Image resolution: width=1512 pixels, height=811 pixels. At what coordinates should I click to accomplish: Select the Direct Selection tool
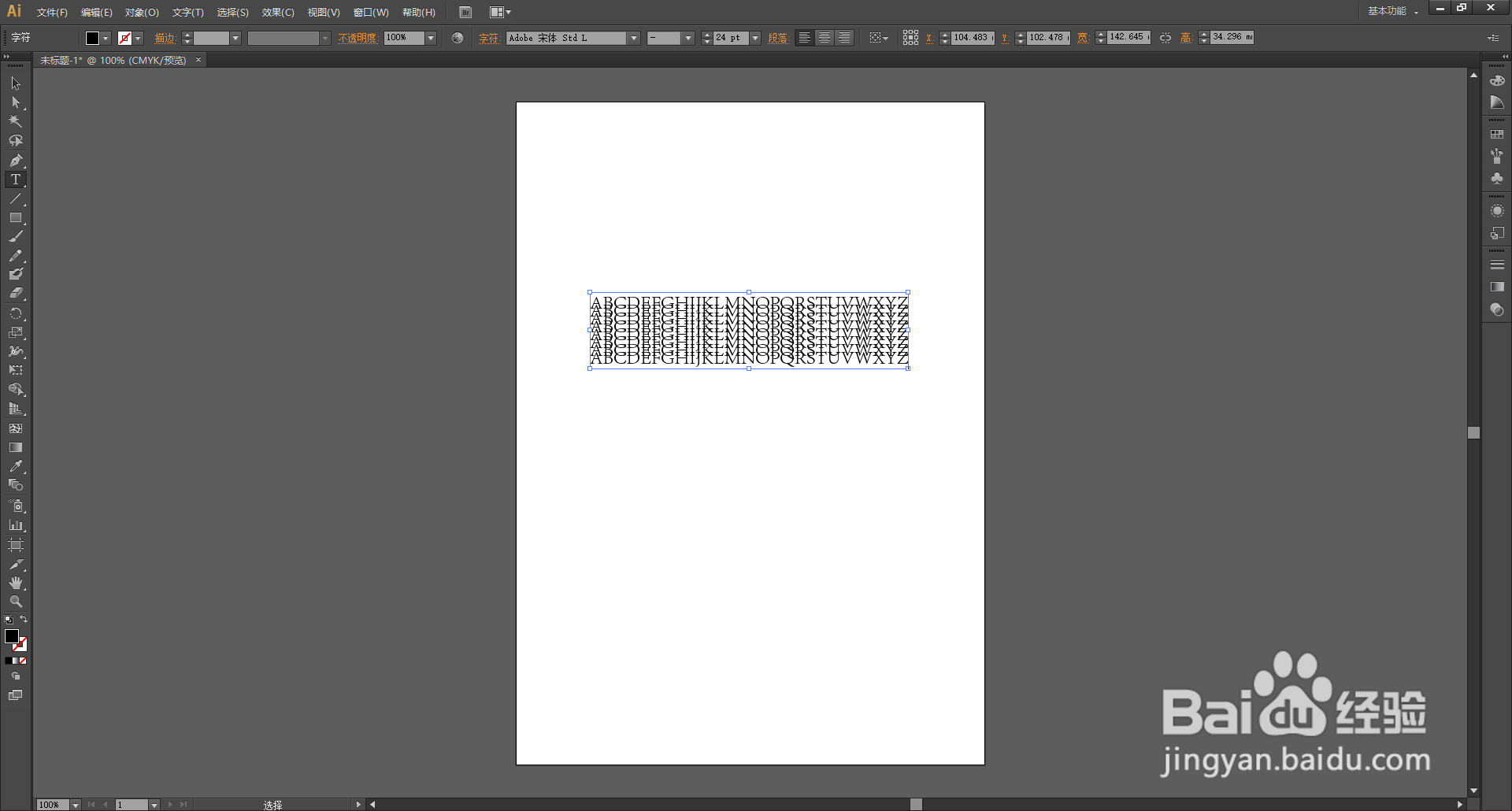click(x=16, y=102)
